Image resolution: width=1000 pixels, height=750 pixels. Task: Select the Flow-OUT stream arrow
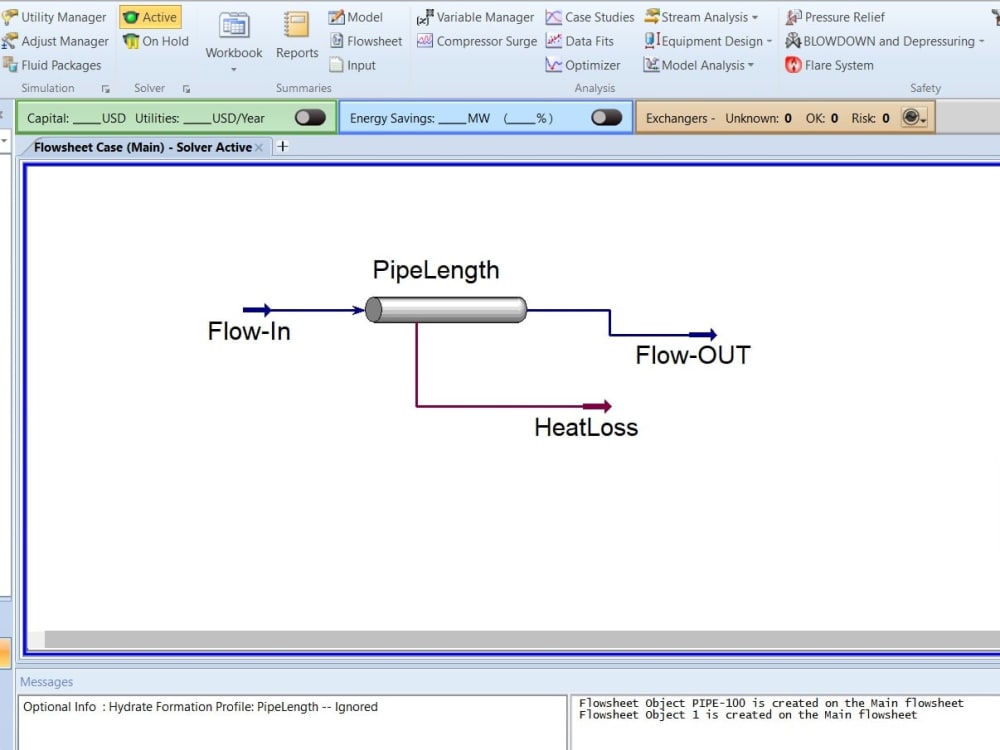click(x=703, y=334)
